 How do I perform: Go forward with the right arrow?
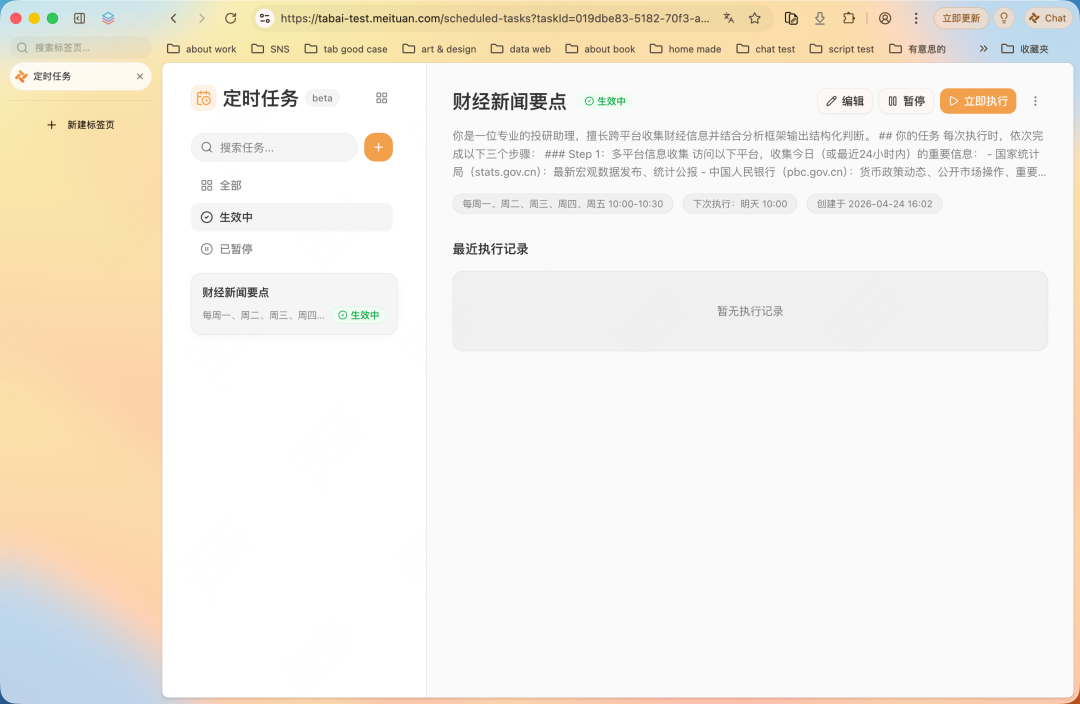pos(202,19)
